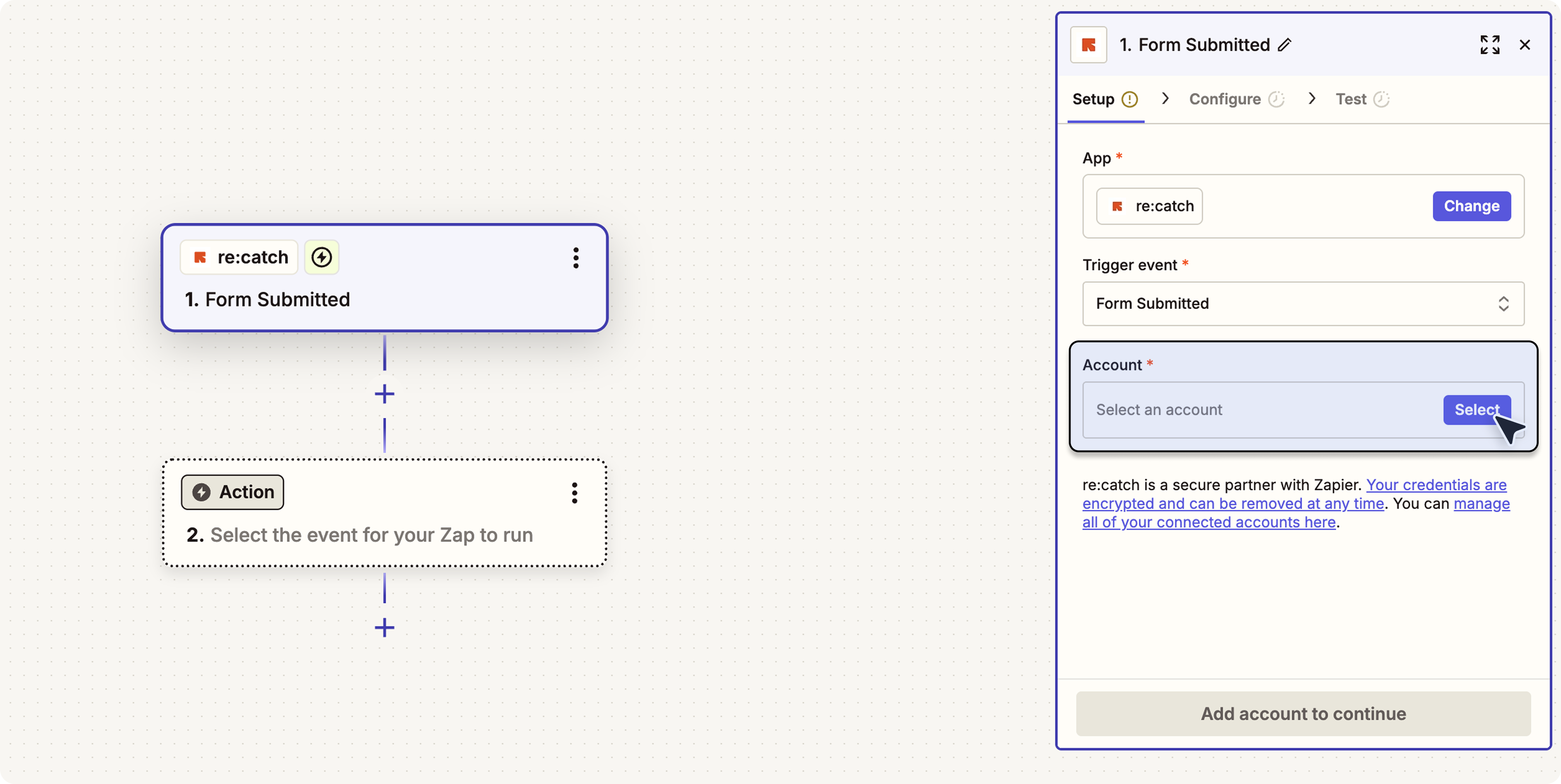
Task: Open the Trigger event dropdown
Action: pyautogui.click(x=1303, y=304)
